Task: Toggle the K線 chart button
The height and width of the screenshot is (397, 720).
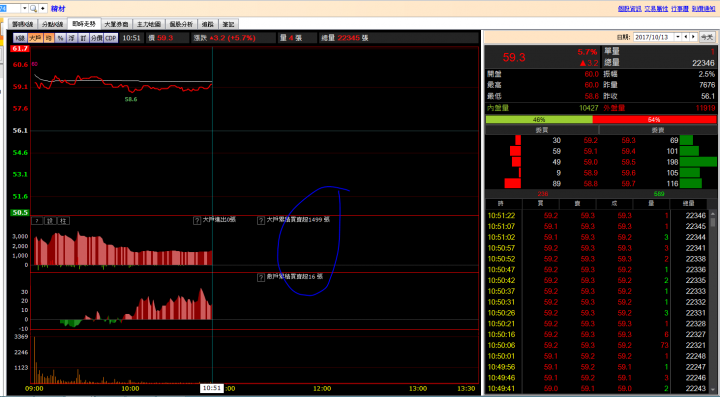Action: pos(20,38)
